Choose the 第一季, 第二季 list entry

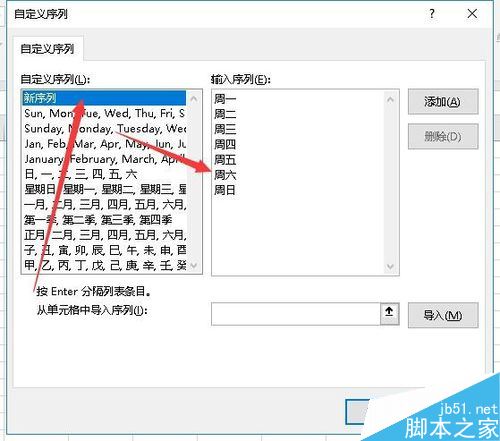104,220
